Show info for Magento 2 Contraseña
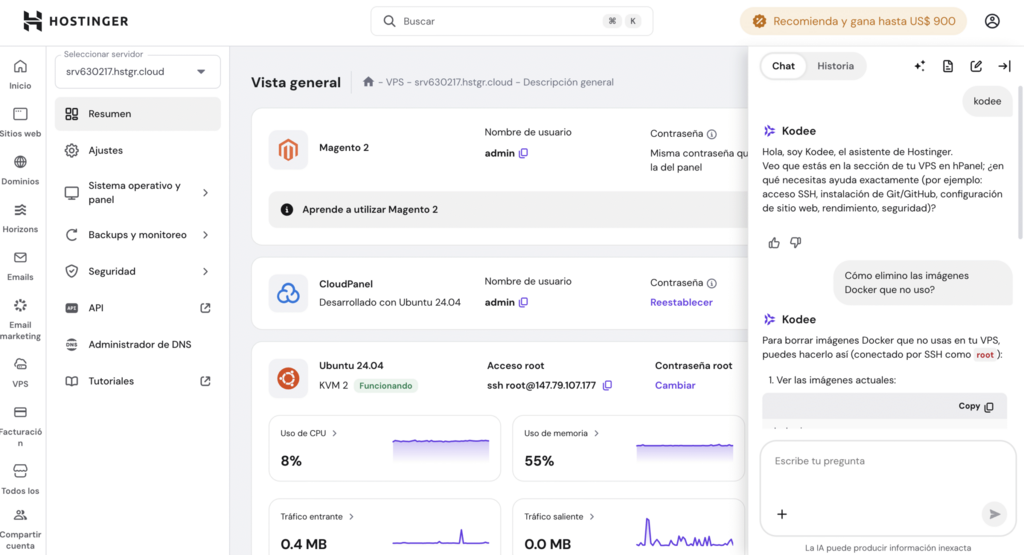 [x=712, y=134]
